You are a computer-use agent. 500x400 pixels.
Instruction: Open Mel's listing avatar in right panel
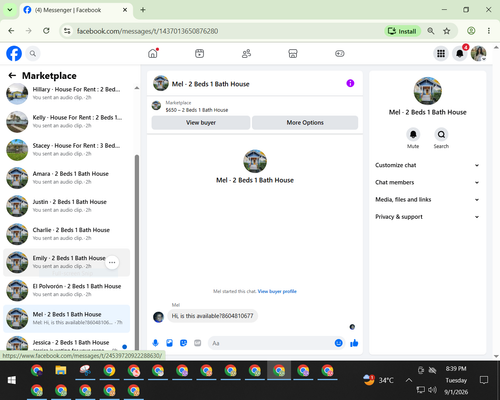pyautogui.click(x=428, y=91)
